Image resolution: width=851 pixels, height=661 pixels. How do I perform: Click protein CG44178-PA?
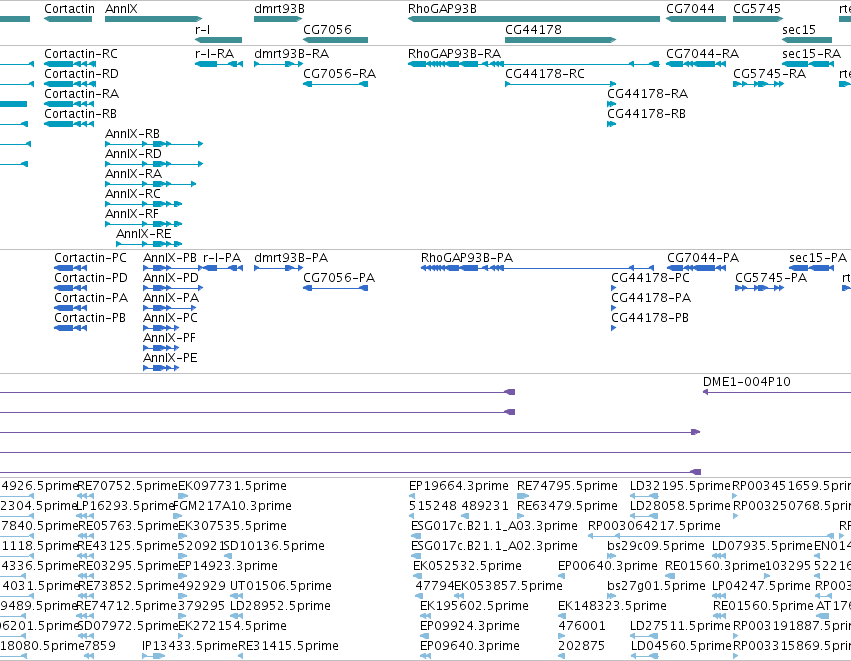click(614, 308)
